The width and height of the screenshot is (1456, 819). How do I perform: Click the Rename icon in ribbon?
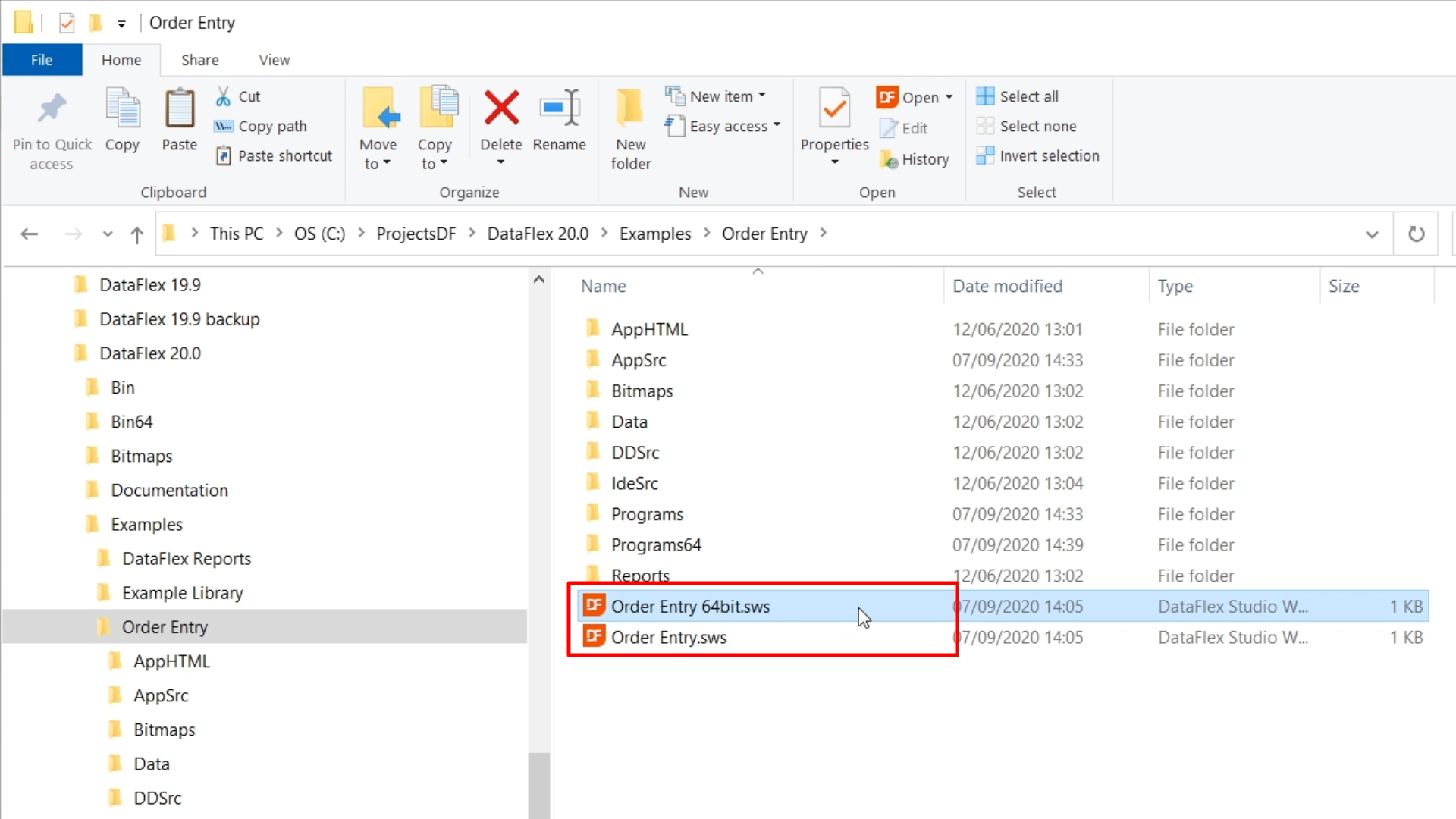tap(559, 108)
